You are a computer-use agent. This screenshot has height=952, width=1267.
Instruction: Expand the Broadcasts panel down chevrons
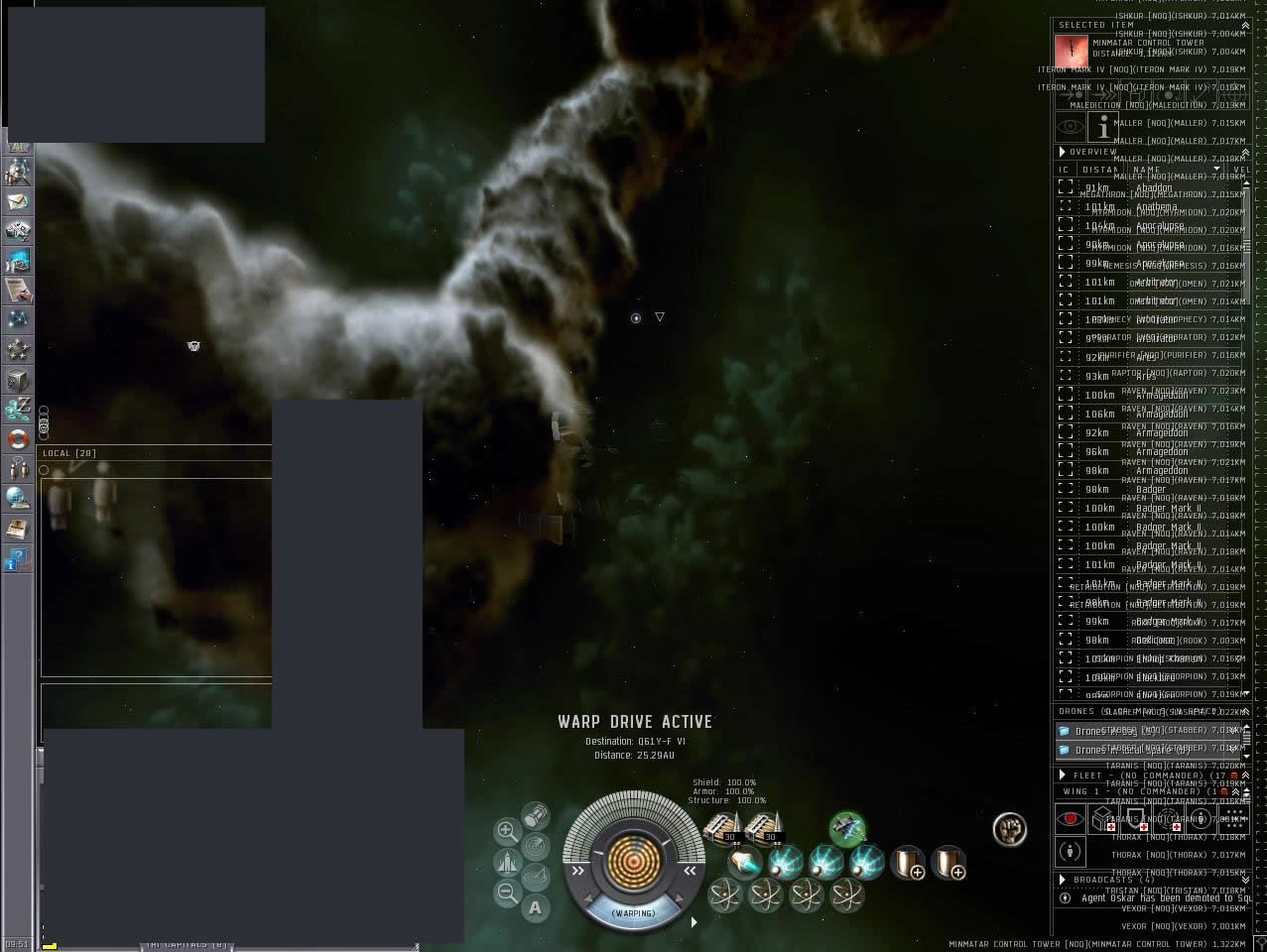1245,880
